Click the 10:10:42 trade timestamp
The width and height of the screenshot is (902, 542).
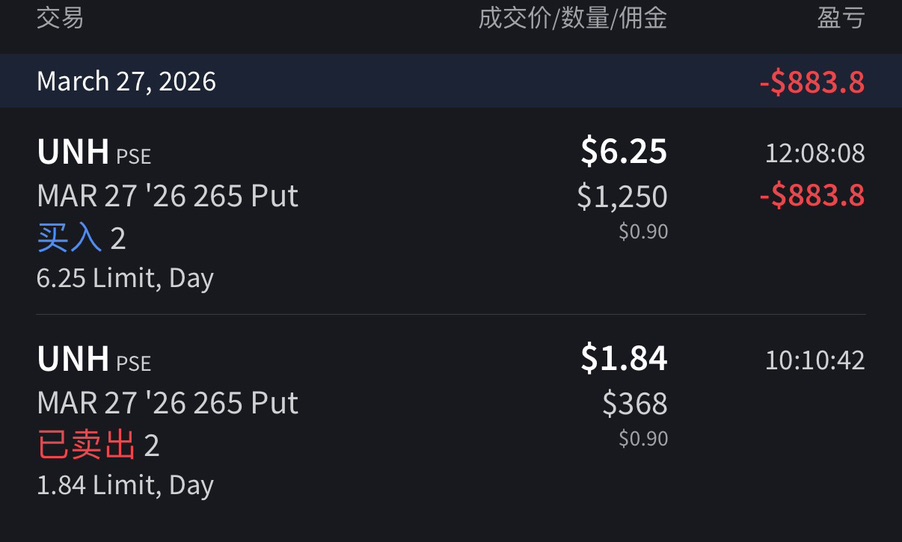pyautogui.click(x=815, y=360)
